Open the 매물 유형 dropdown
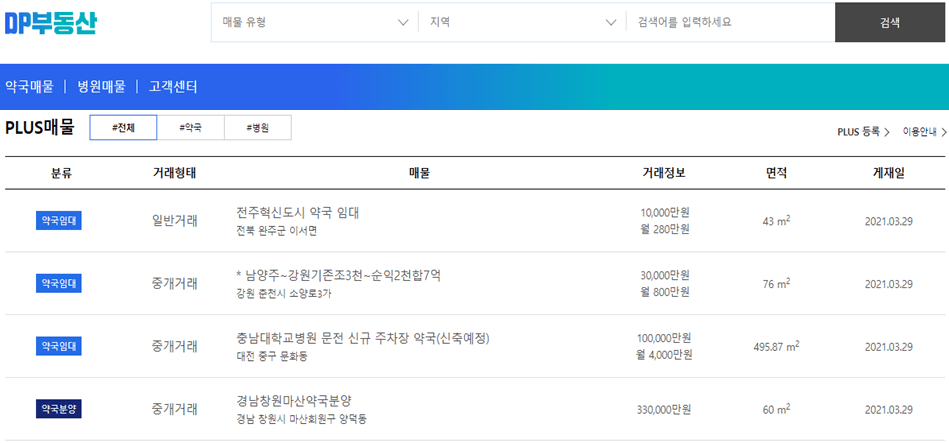 point(315,22)
